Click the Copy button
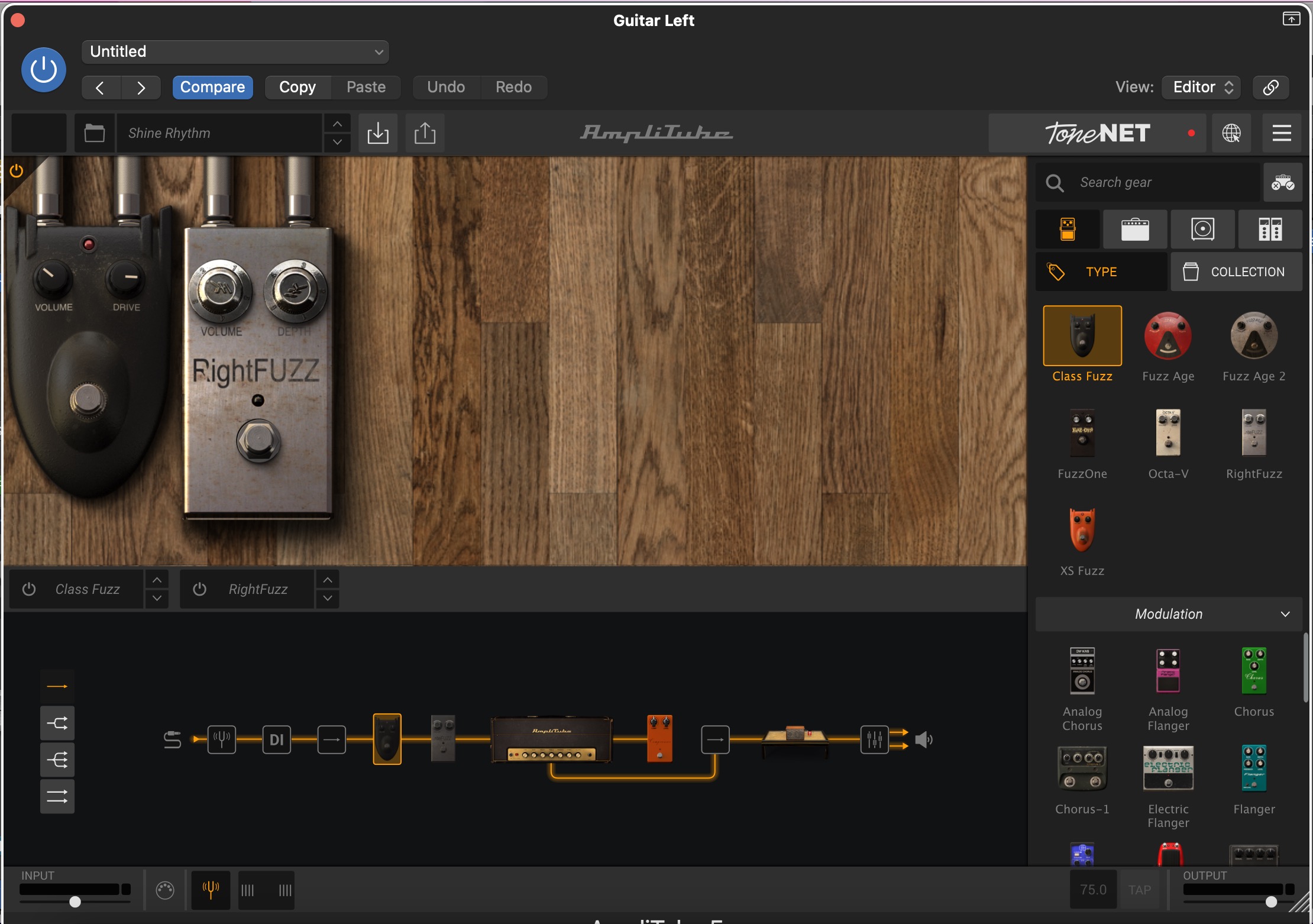 click(297, 87)
